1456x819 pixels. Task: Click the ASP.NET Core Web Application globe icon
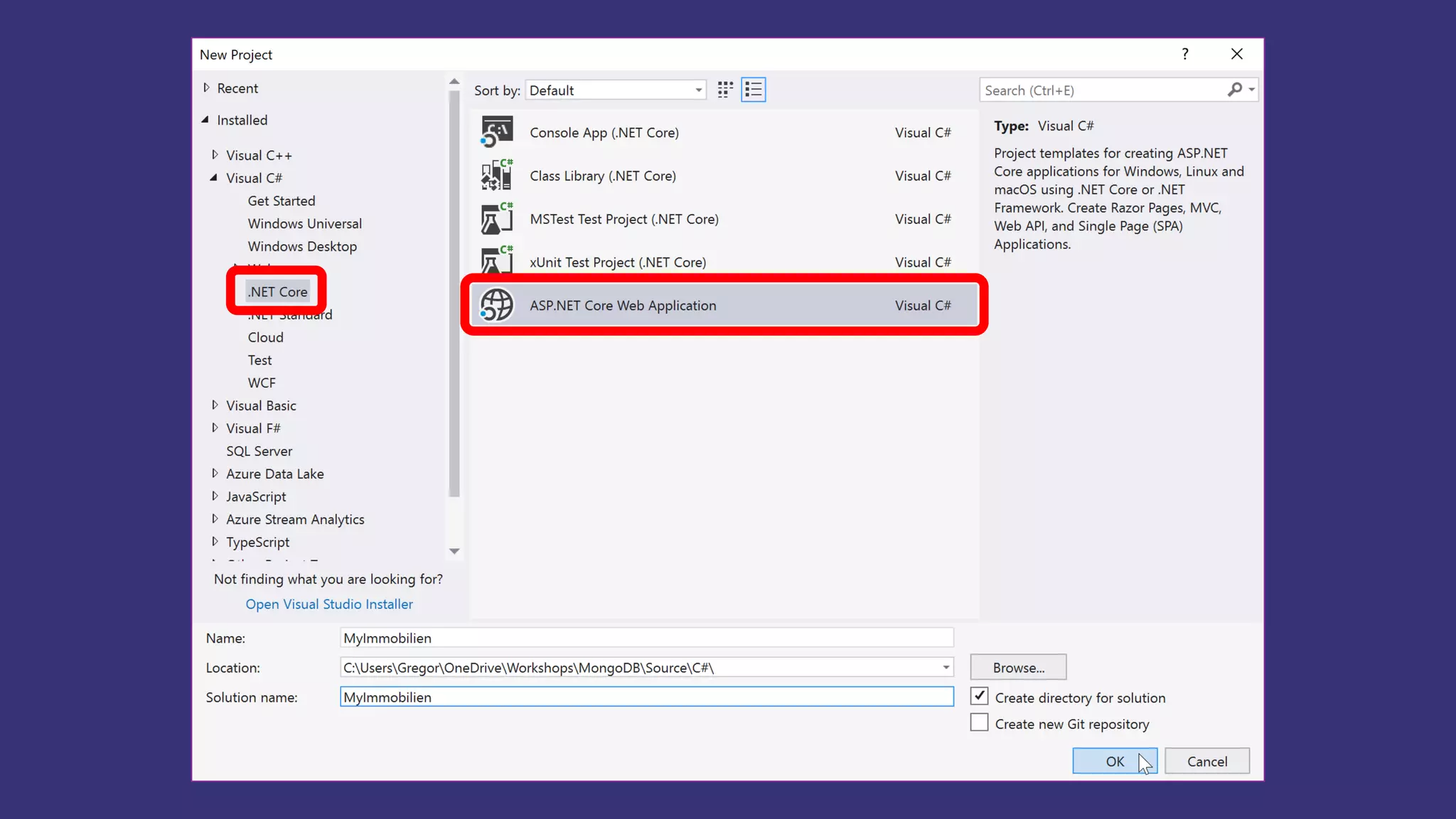tap(496, 306)
